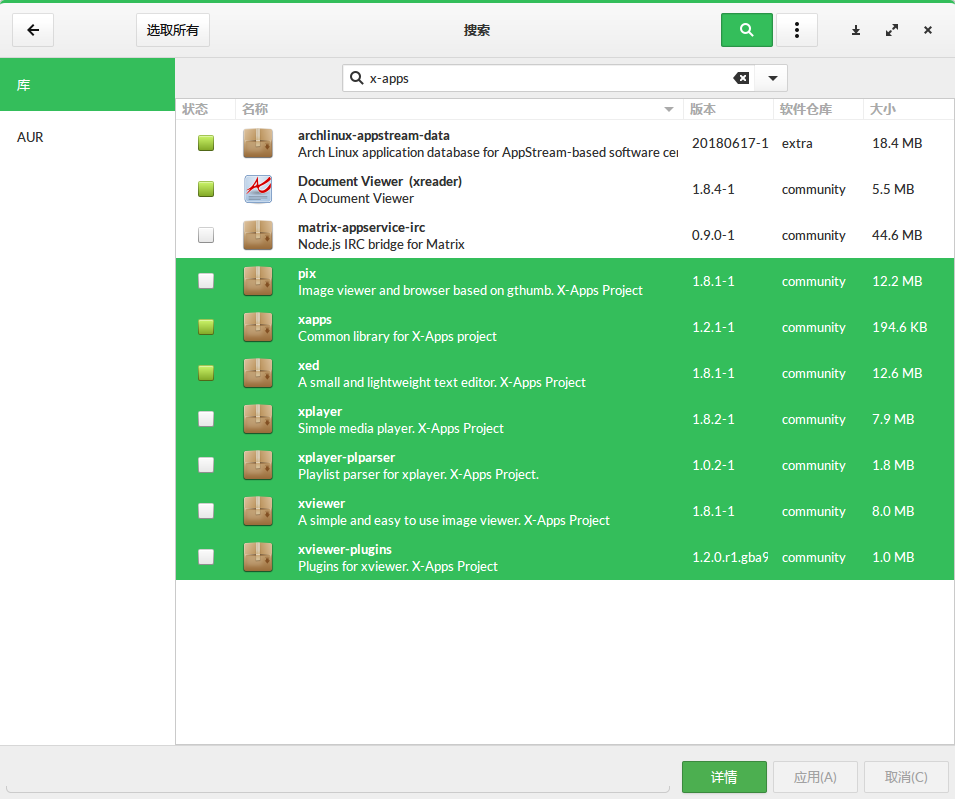Select the xviewer-plugins package name
Image resolution: width=955 pixels, height=799 pixels.
point(345,549)
